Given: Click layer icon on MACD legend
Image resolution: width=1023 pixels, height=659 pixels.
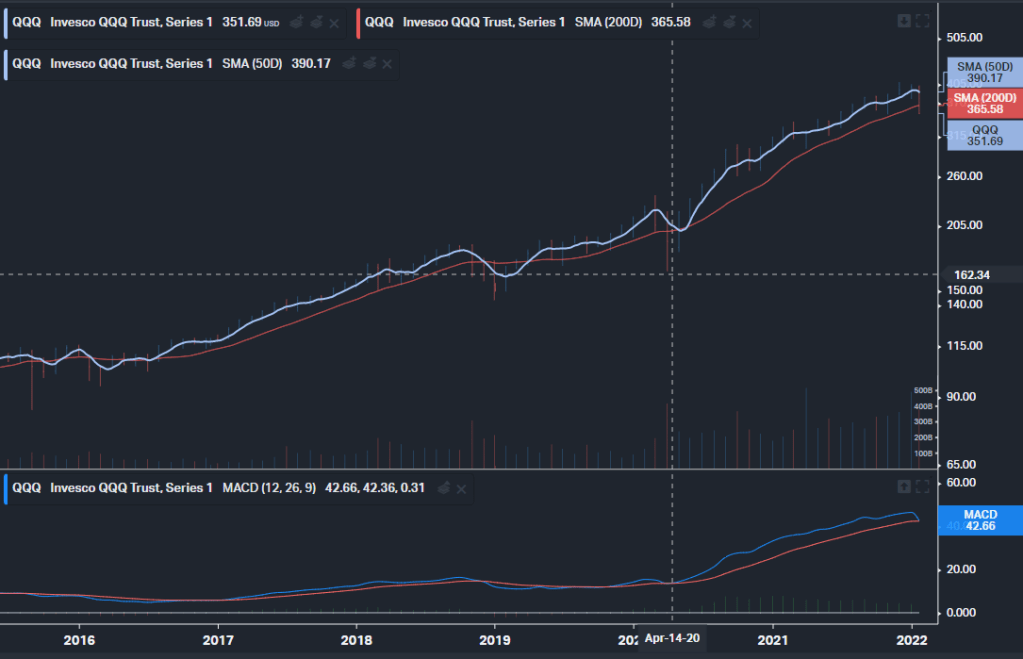Looking at the screenshot, I should 443,488.
